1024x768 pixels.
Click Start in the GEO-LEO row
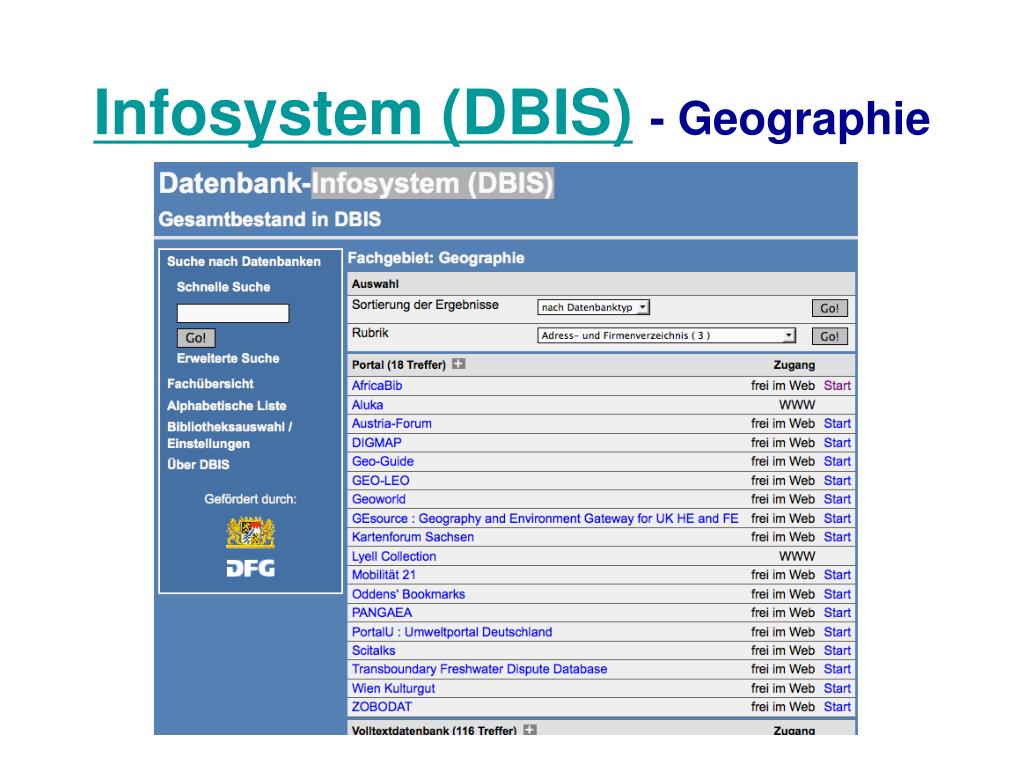click(x=837, y=480)
